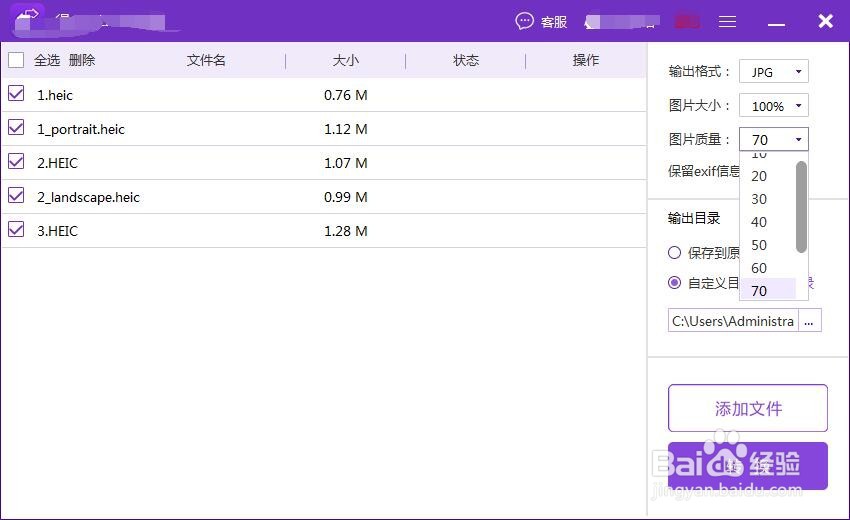This screenshot has width=850, height=520.
Task: Uncheck the 2_landscape.heic checkbox
Action: click(16, 196)
